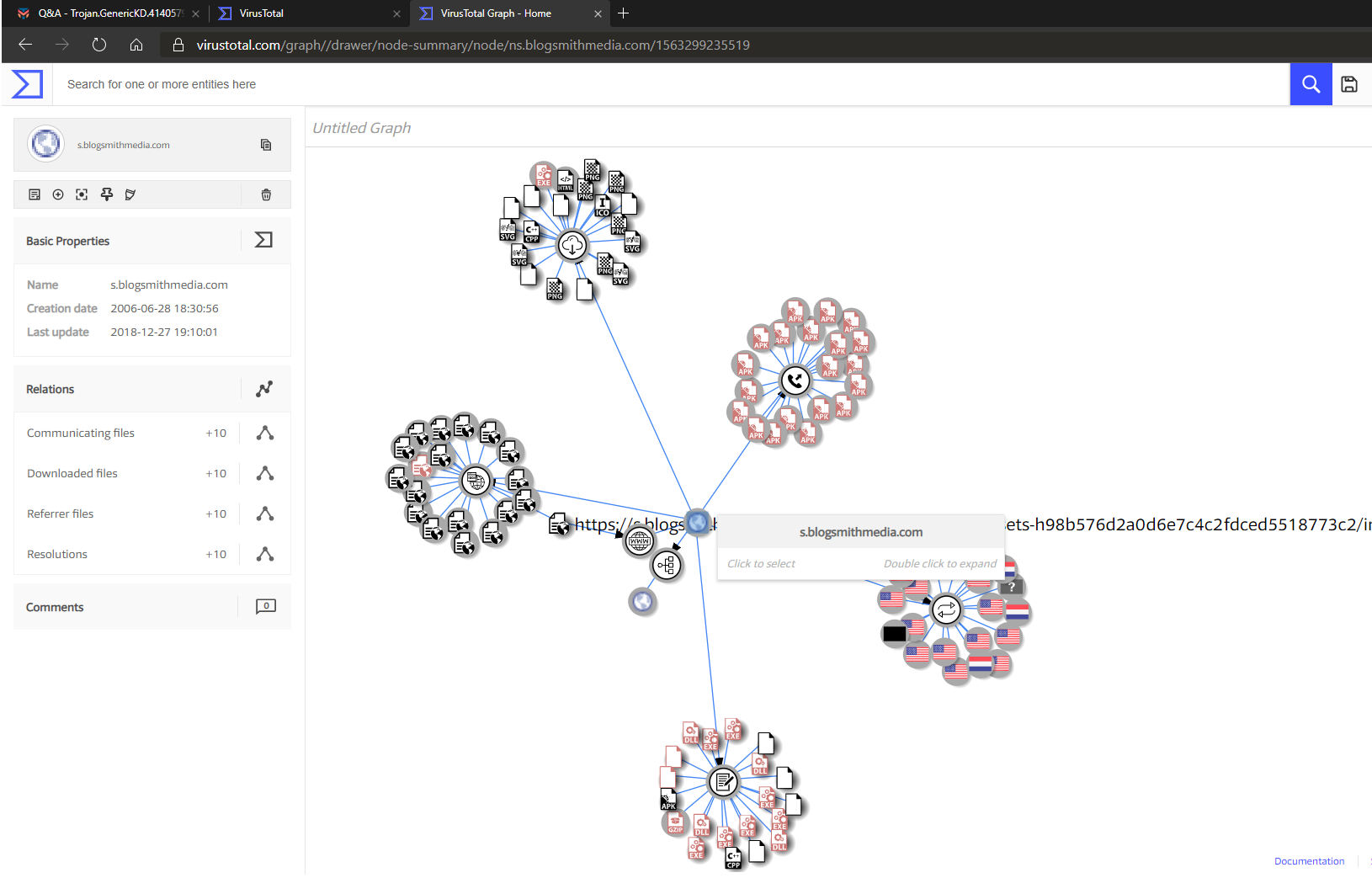Go to the browser home page
The height and width of the screenshot is (878, 1372).
(x=136, y=45)
